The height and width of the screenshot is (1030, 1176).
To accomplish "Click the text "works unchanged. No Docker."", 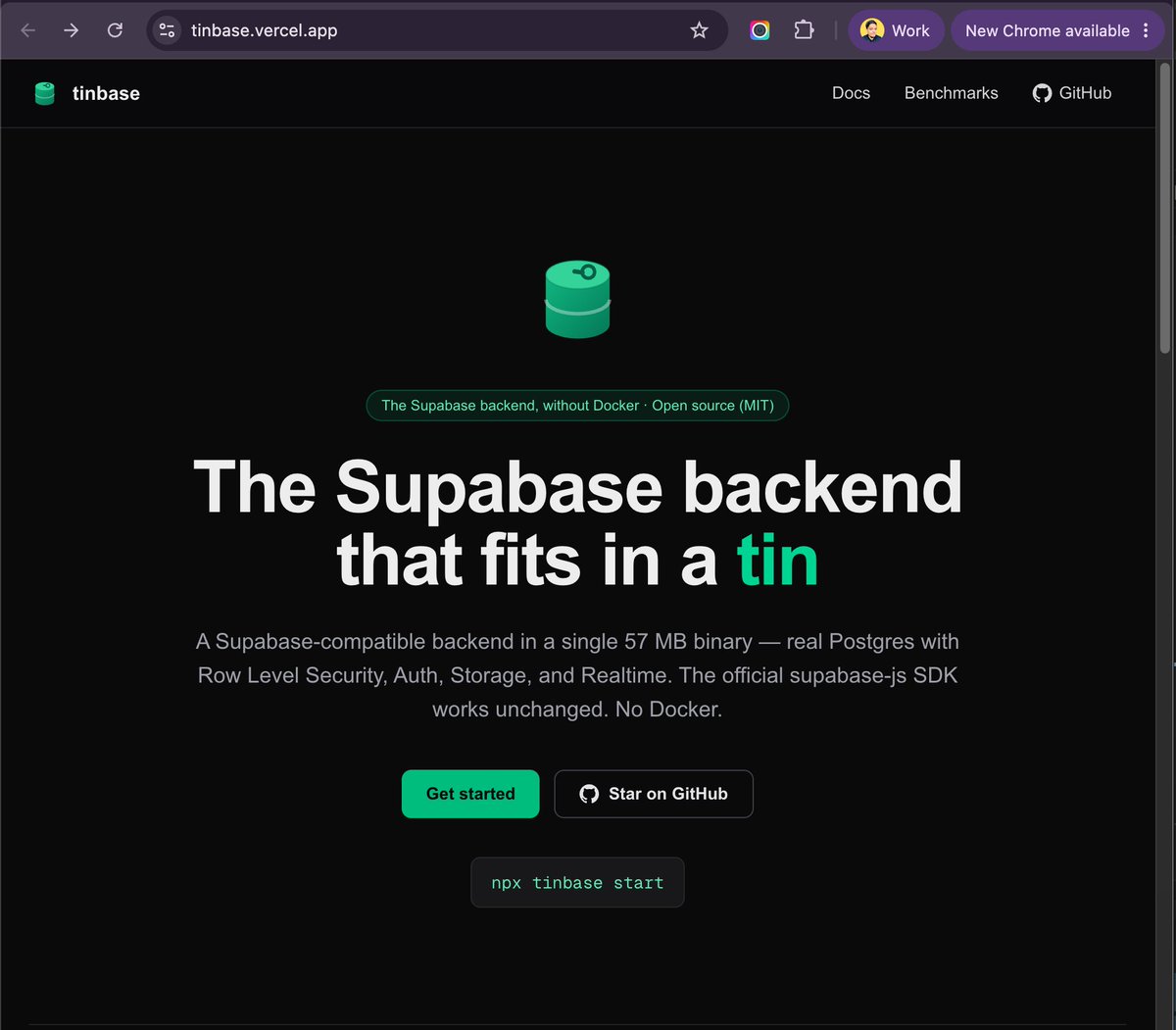I will [577, 710].
